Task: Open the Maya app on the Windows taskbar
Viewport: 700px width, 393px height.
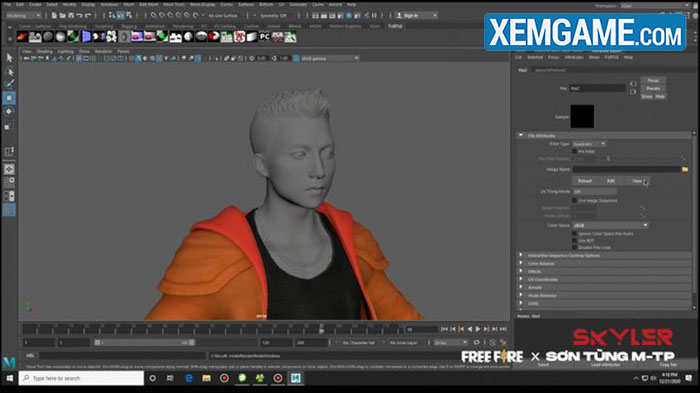Action: (x=296, y=378)
